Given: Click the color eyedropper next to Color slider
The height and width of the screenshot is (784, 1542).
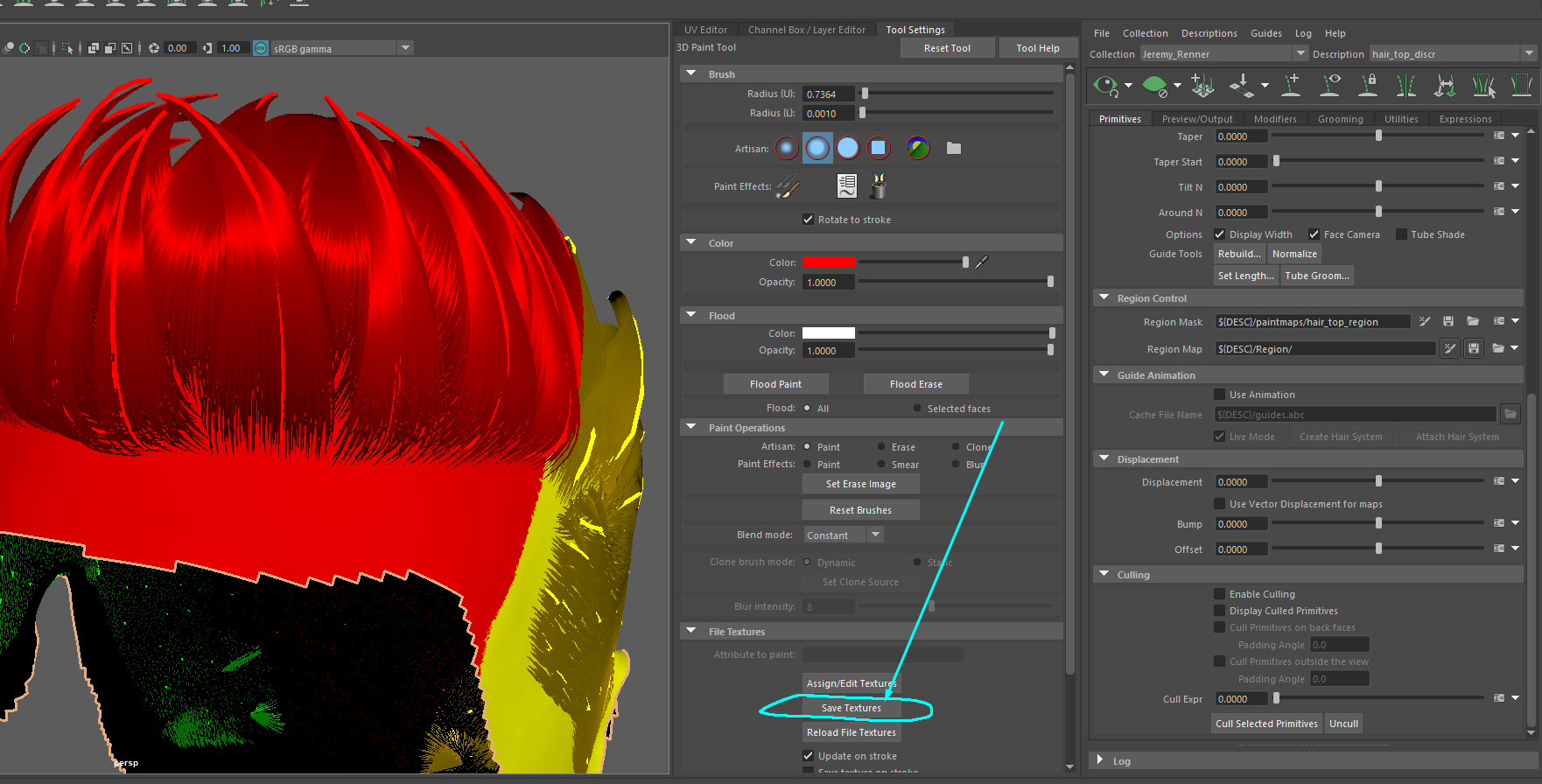Looking at the screenshot, I should [x=982, y=262].
